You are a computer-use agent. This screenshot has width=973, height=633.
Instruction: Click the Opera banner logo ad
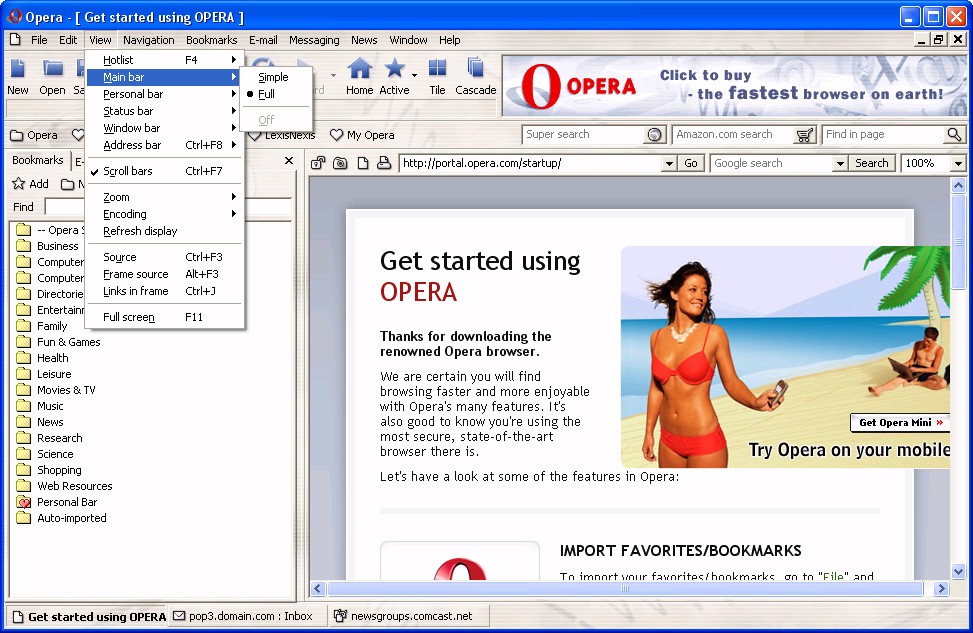(x=734, y=86)
